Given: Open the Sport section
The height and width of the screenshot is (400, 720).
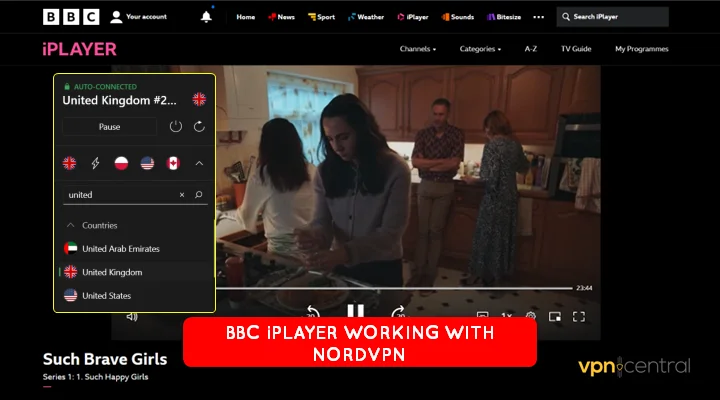Looking at the screenshot, I should coord(321,17).
